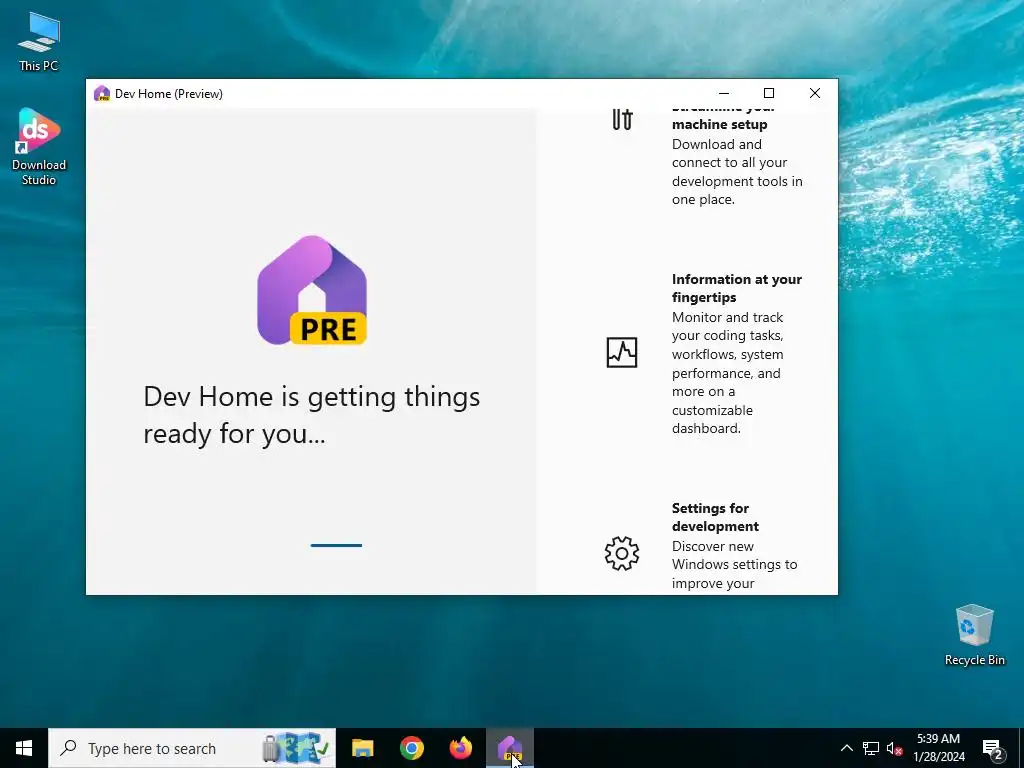The width and height of the screenshot is (1024, 768).
Task: Click the Dev Home PRE logo
Action: (312, 290)
